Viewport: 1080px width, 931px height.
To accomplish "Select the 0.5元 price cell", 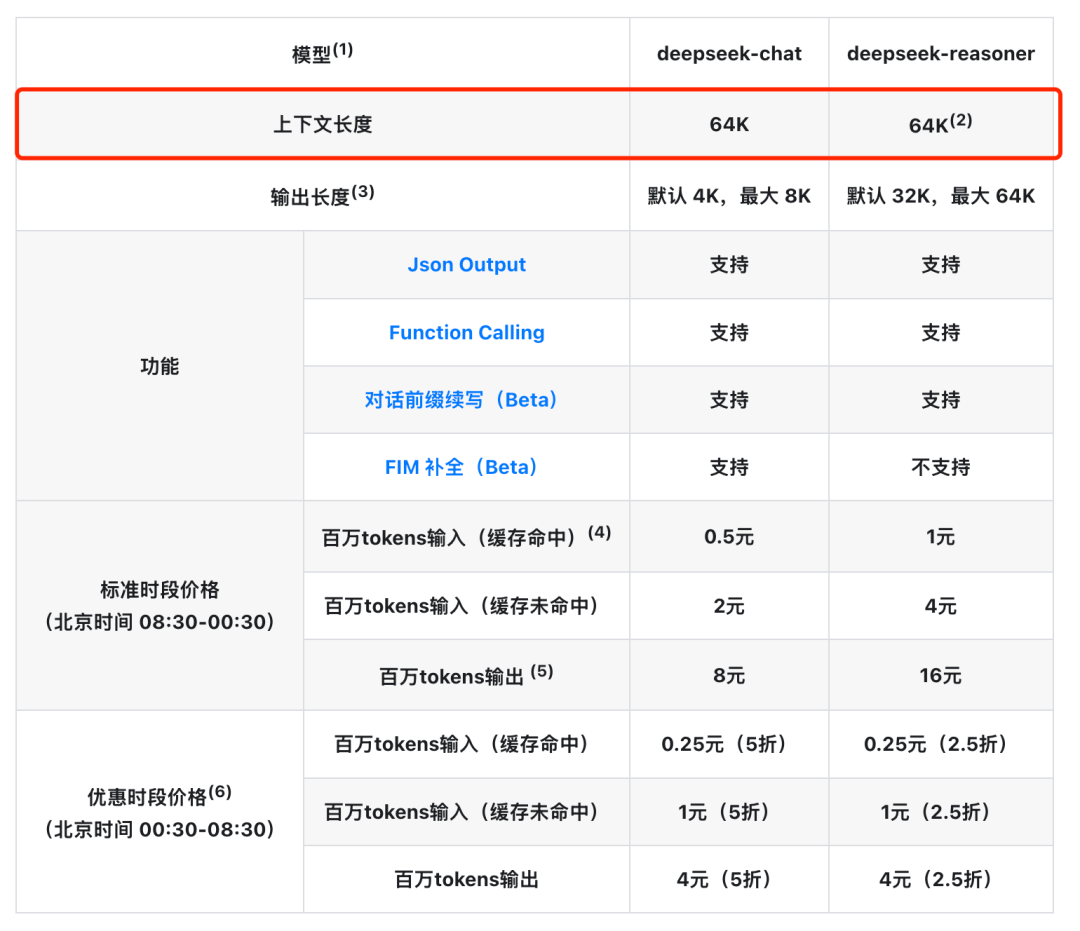I will click(728, 536).
